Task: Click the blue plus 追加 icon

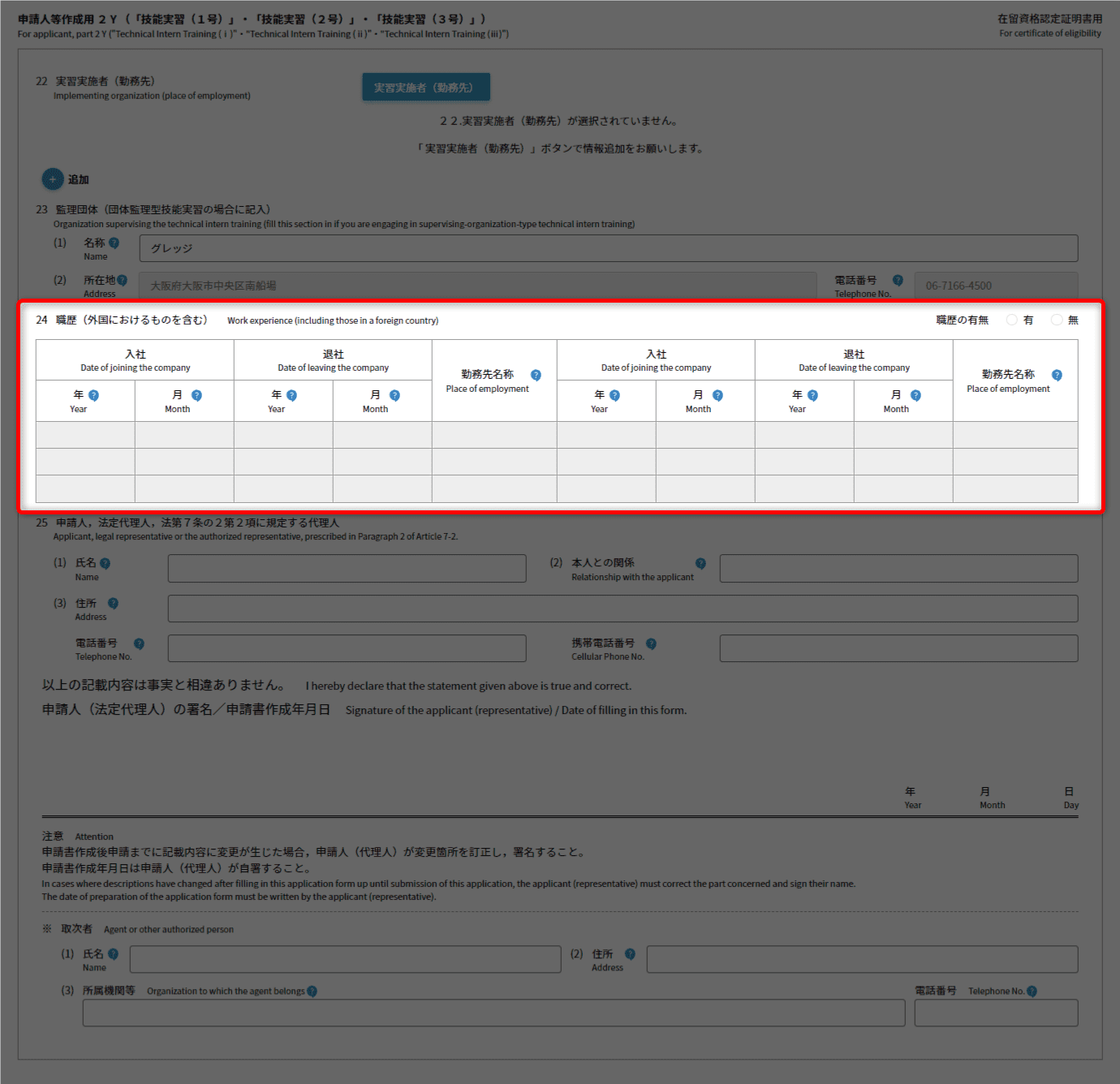Action: coord(52,179)
